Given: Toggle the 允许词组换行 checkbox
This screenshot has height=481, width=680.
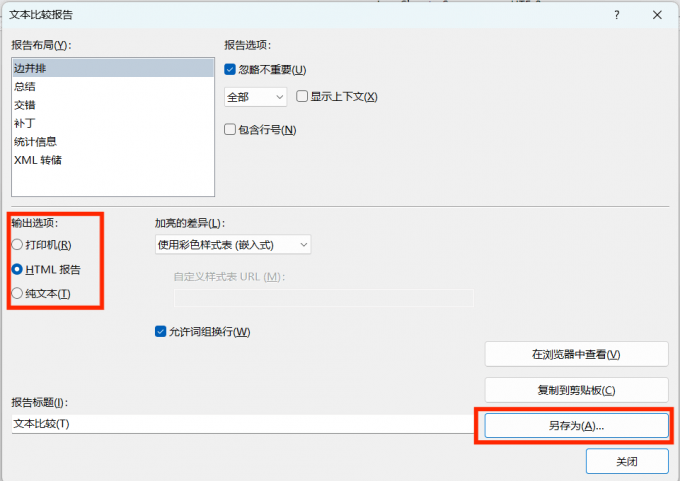Looking at the screenshot, I should 160,332.
